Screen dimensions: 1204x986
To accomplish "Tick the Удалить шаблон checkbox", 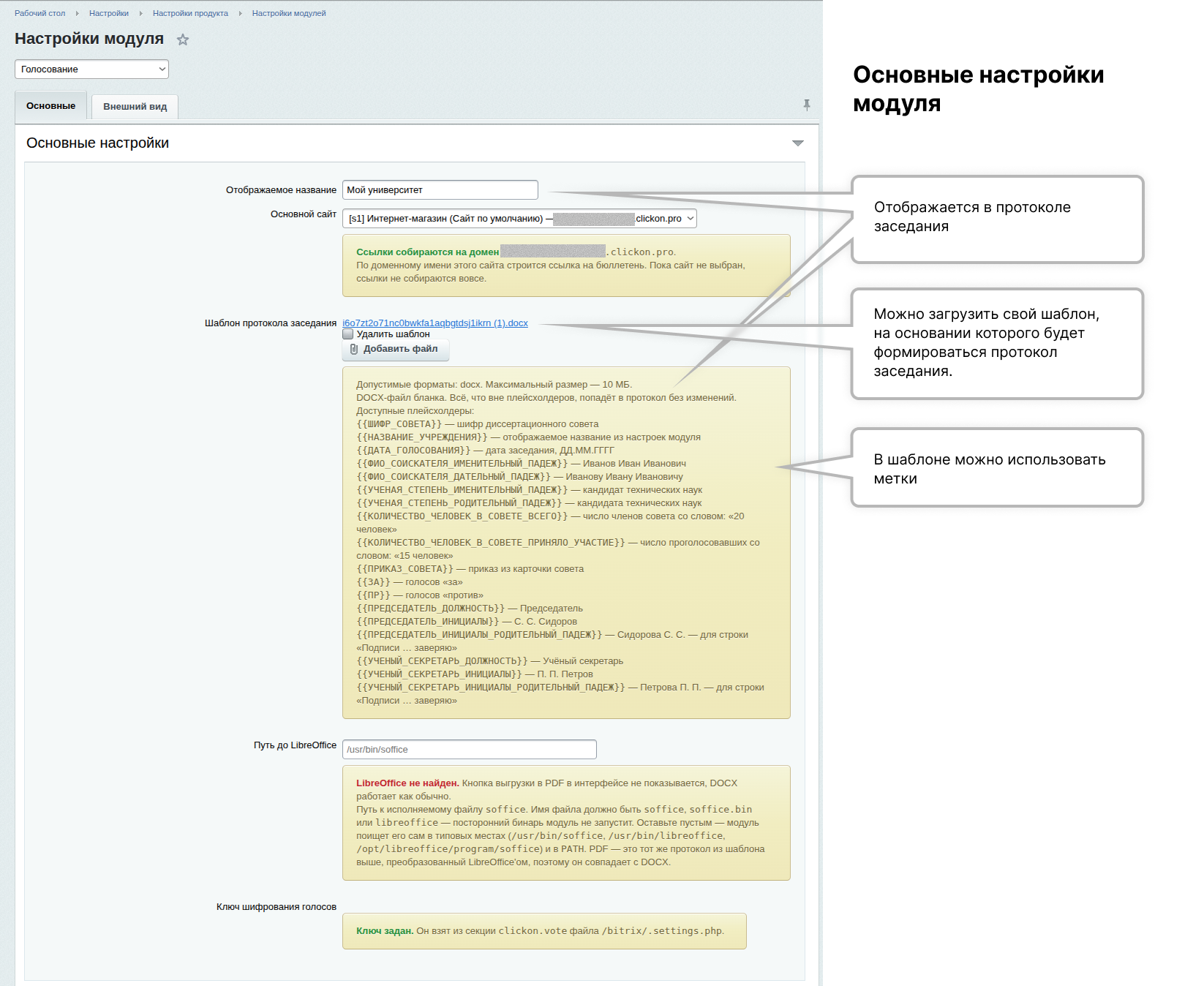I will point(348,334).
